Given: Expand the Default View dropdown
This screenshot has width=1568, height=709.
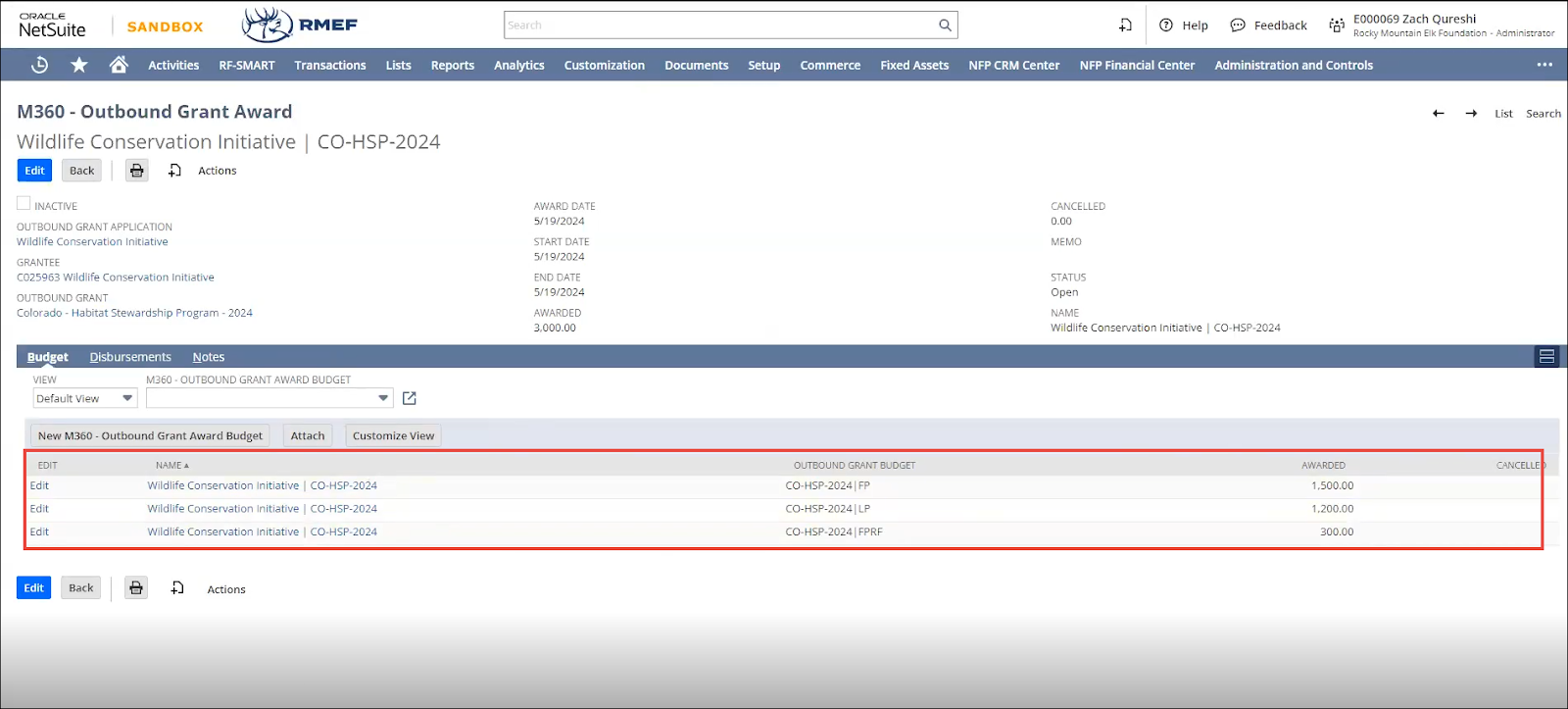Looking at the screenshot, I should click(x=84, y=398).
